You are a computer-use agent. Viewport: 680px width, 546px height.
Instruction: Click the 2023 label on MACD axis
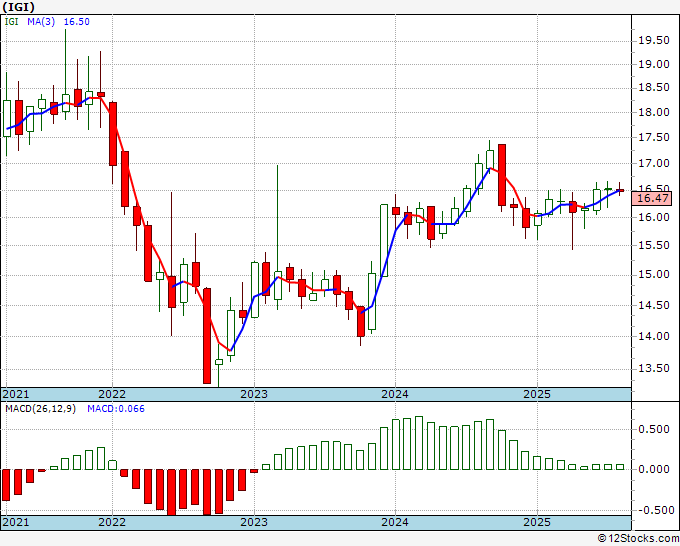pyautogui.click(x=254, y=522)
